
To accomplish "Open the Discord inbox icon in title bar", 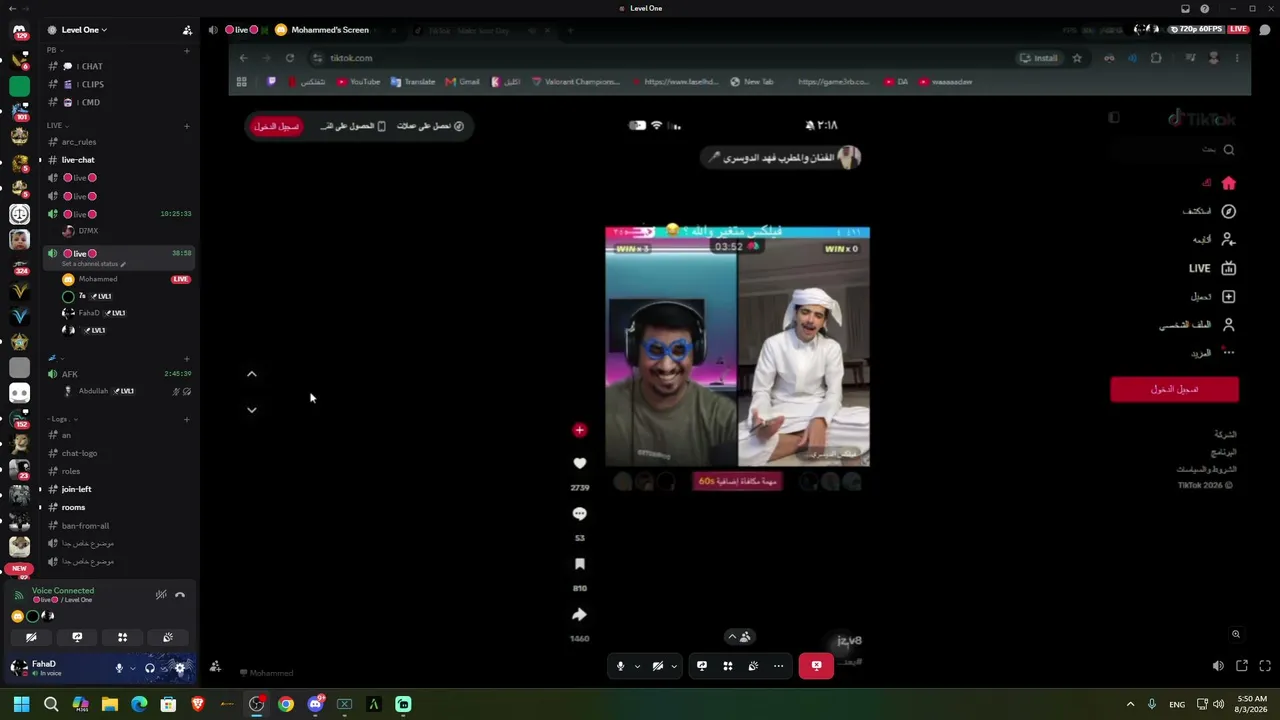I will 1185,9.
